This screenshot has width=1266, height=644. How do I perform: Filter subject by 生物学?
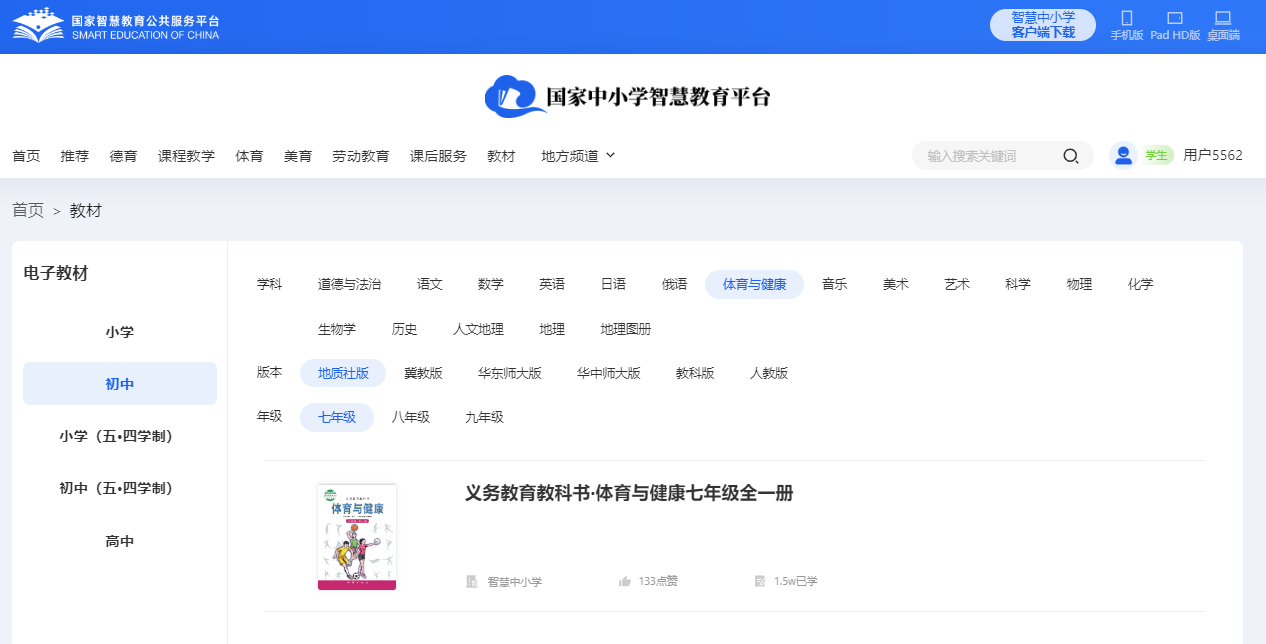point(337,329)
